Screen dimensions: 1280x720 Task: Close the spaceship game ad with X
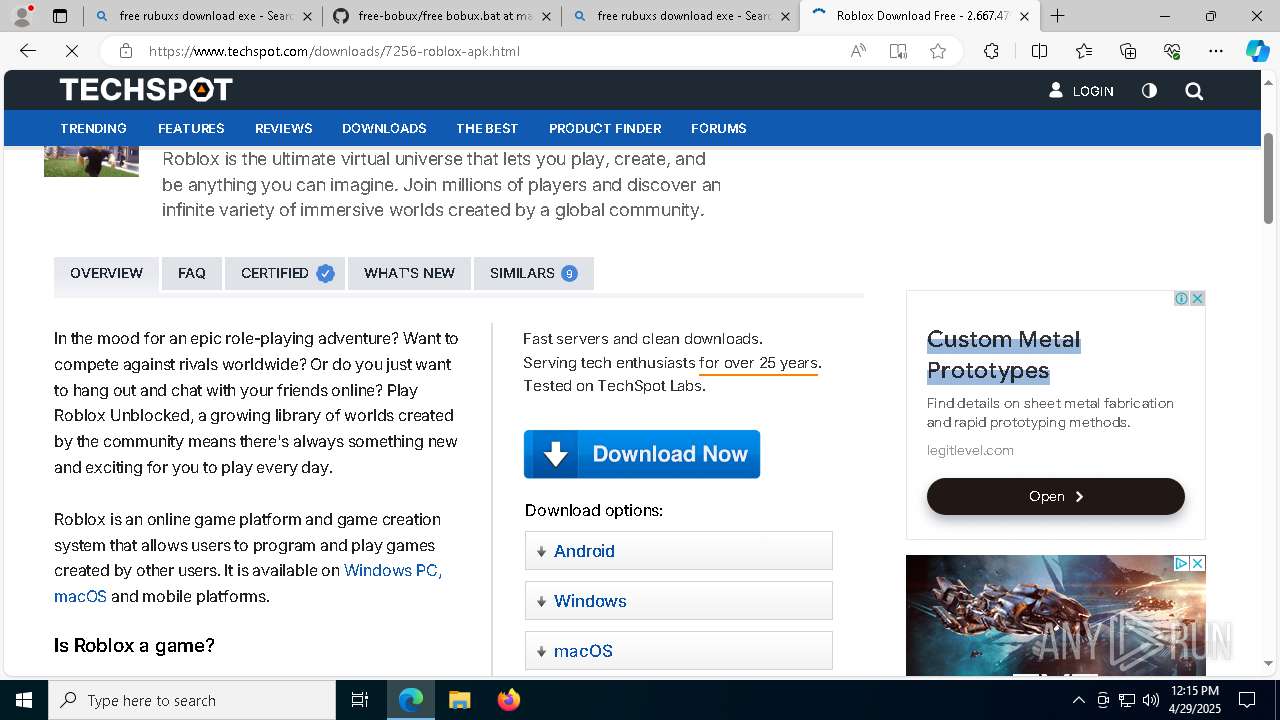(x=1197, y=563)
